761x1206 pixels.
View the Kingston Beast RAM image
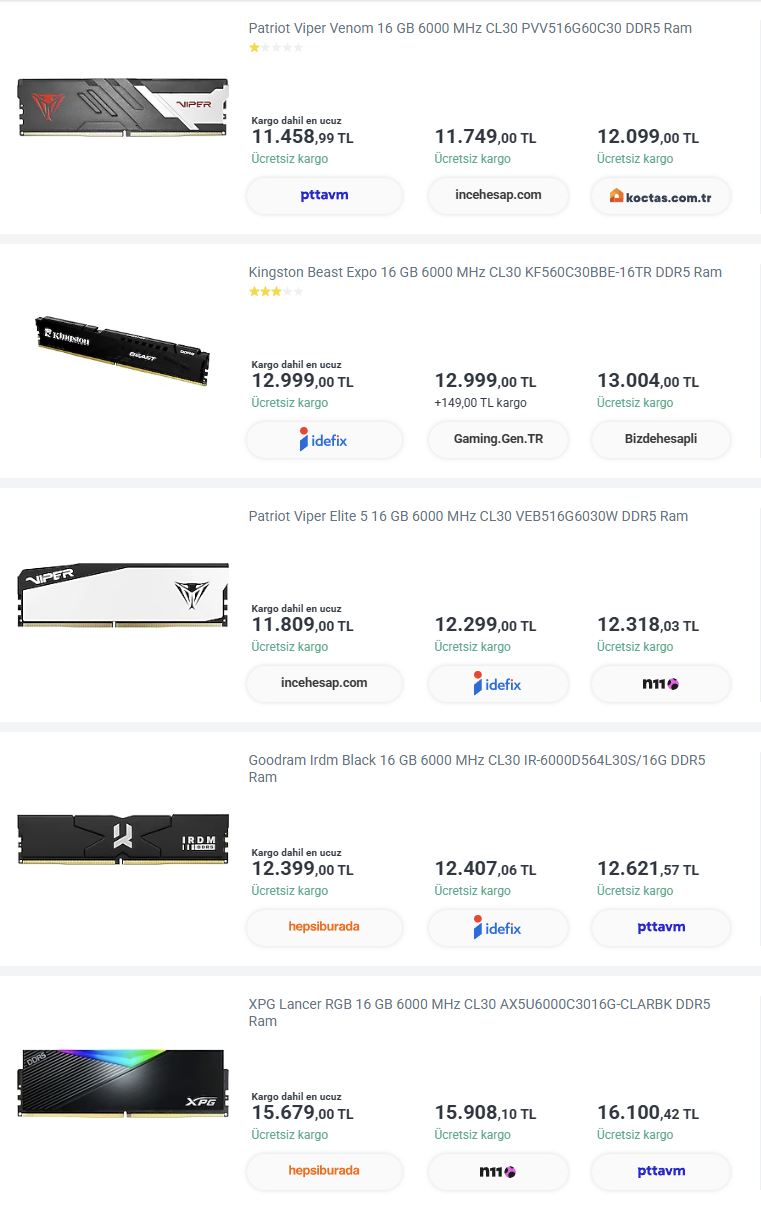(122, 350)
